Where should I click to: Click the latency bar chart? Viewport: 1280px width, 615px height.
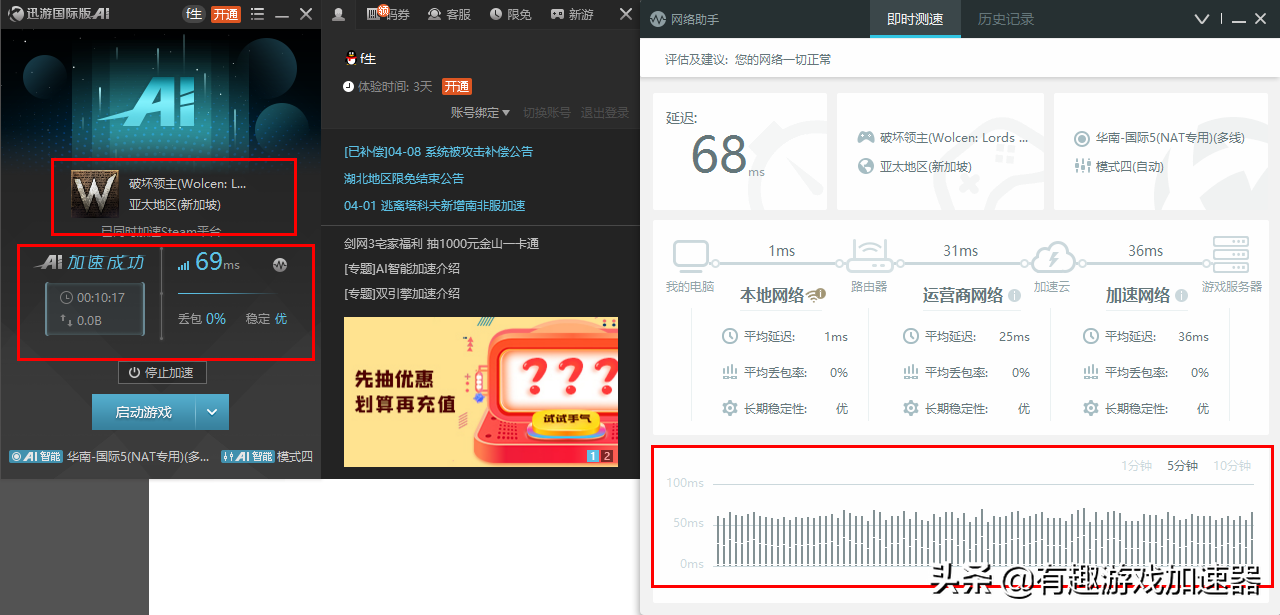click(x=985, y=538)
